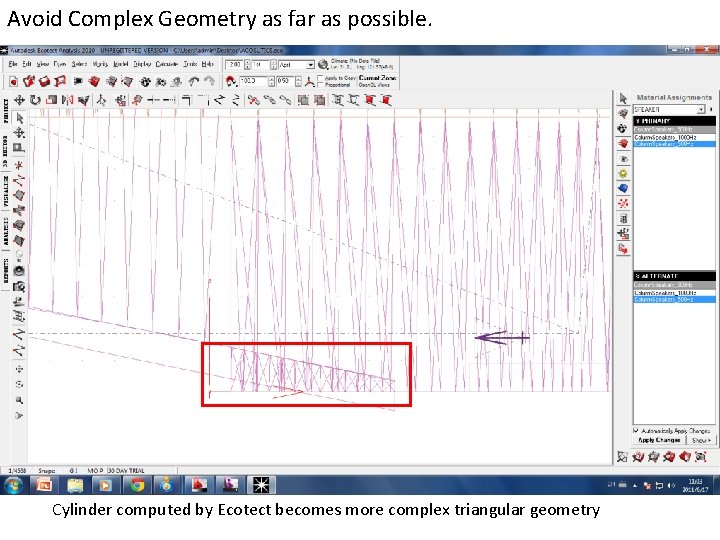Open the Display menu
The height and width of the screenshot is (540, 720).
pos(142,64)
